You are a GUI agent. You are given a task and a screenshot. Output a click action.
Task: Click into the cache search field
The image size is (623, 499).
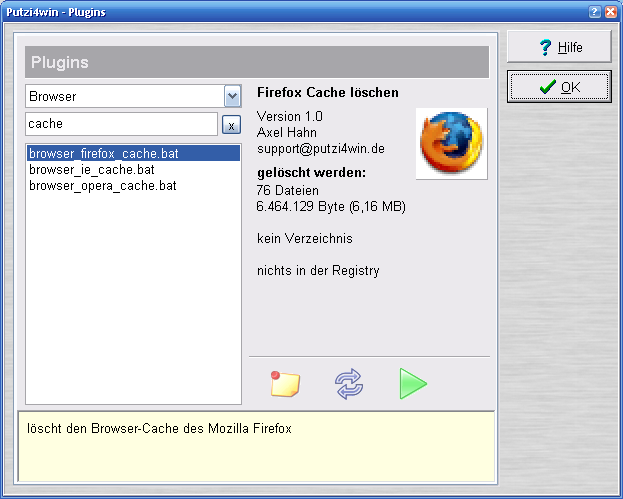coord(122,124)
